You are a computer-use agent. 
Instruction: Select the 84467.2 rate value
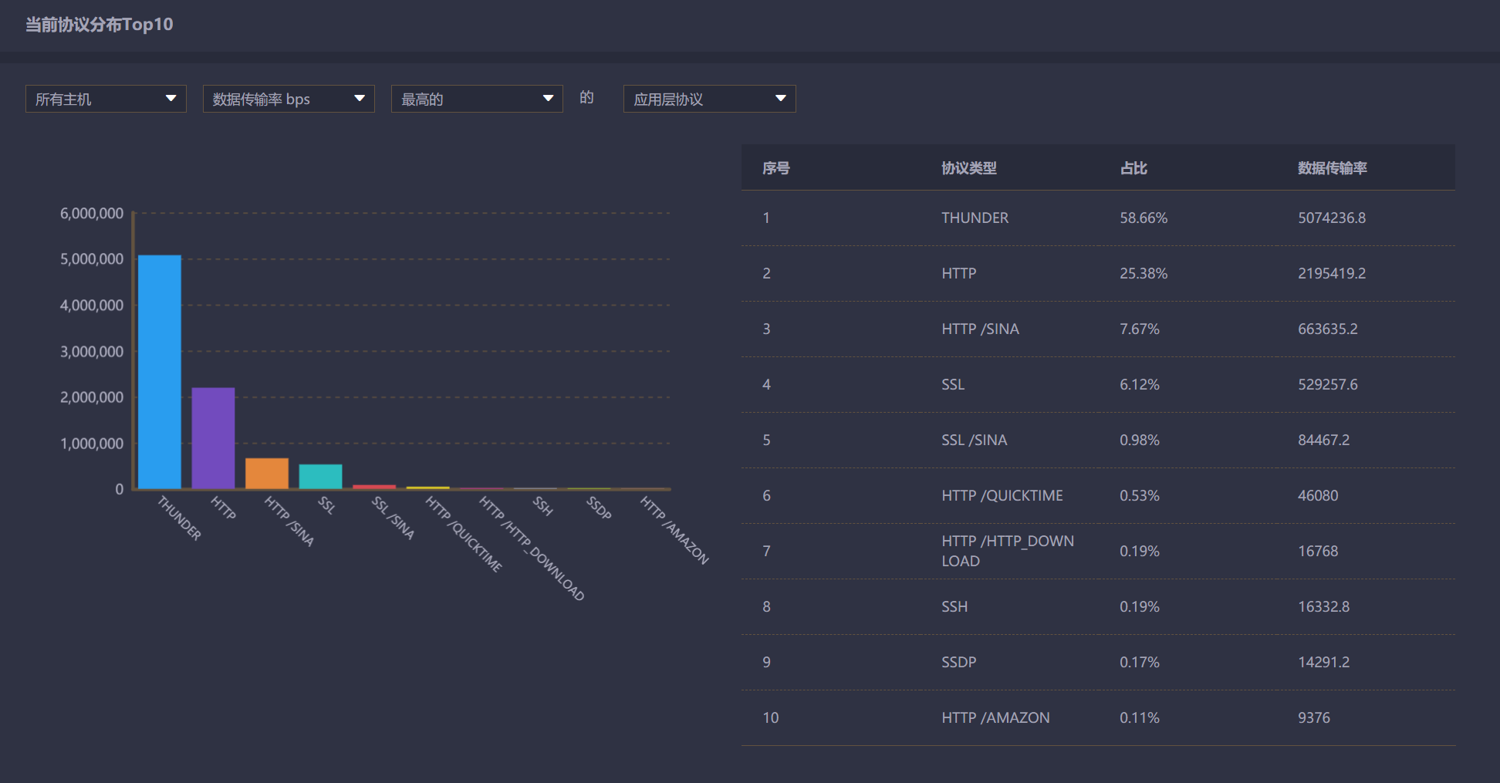[x=1324, y=440]
